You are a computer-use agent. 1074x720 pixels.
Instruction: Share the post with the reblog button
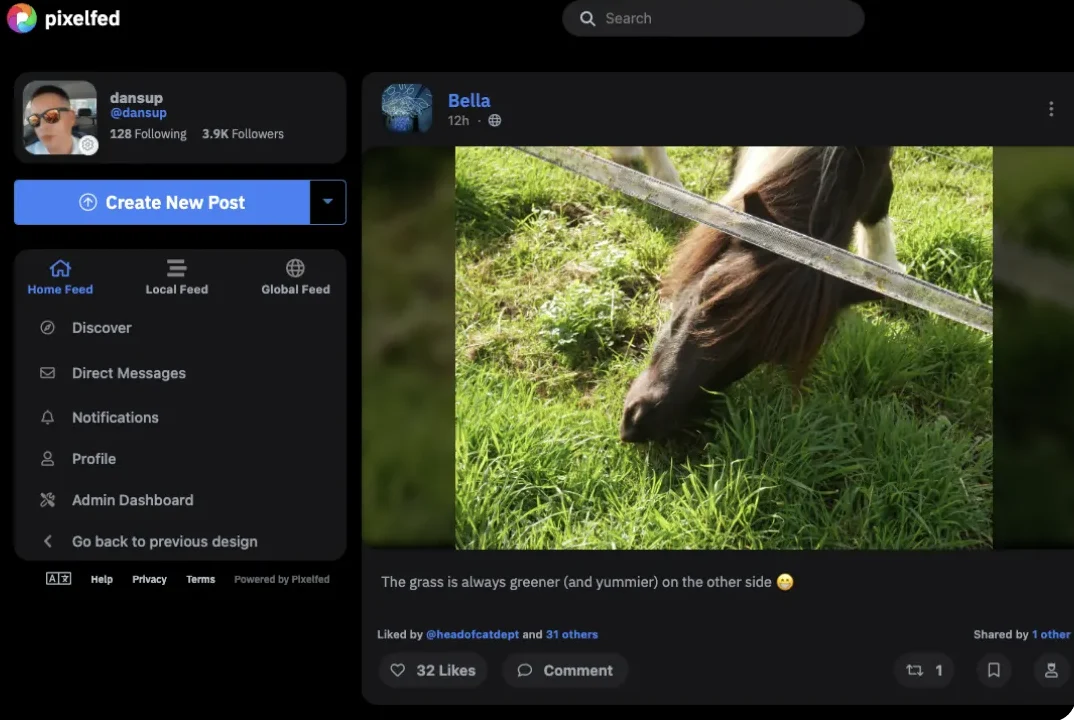click(924, 670)
